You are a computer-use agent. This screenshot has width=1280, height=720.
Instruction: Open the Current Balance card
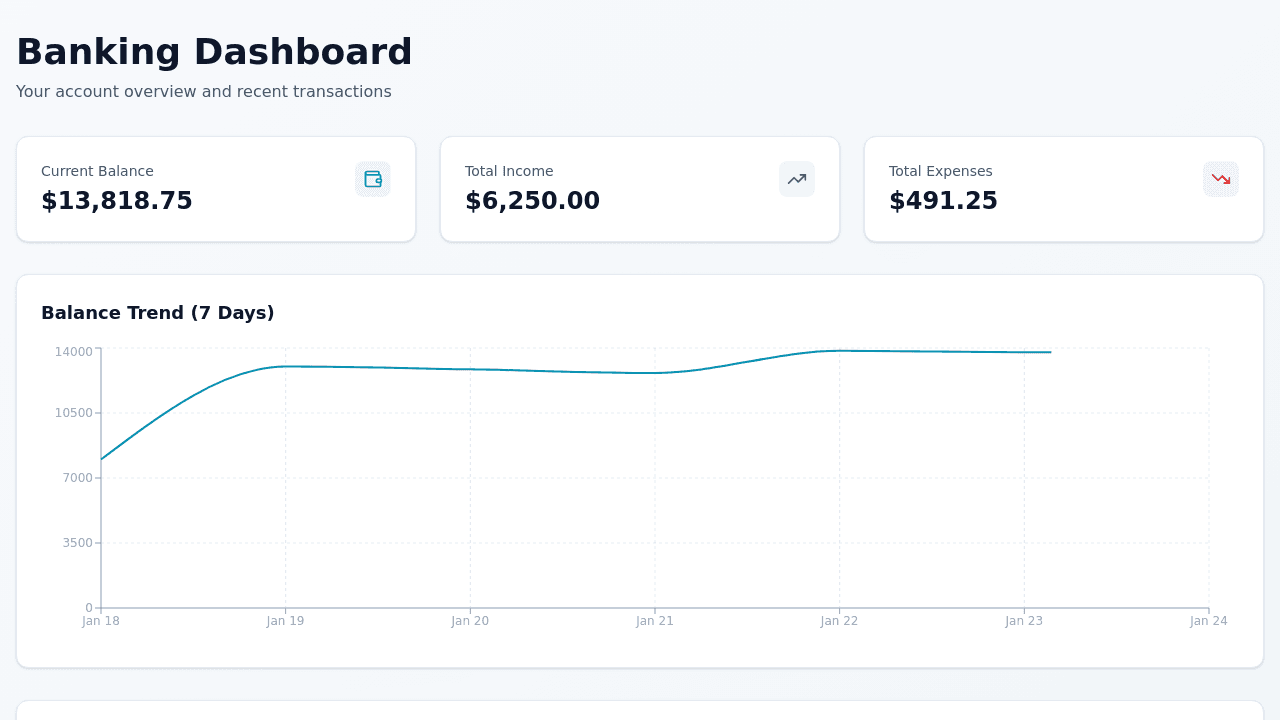point(216,188)
